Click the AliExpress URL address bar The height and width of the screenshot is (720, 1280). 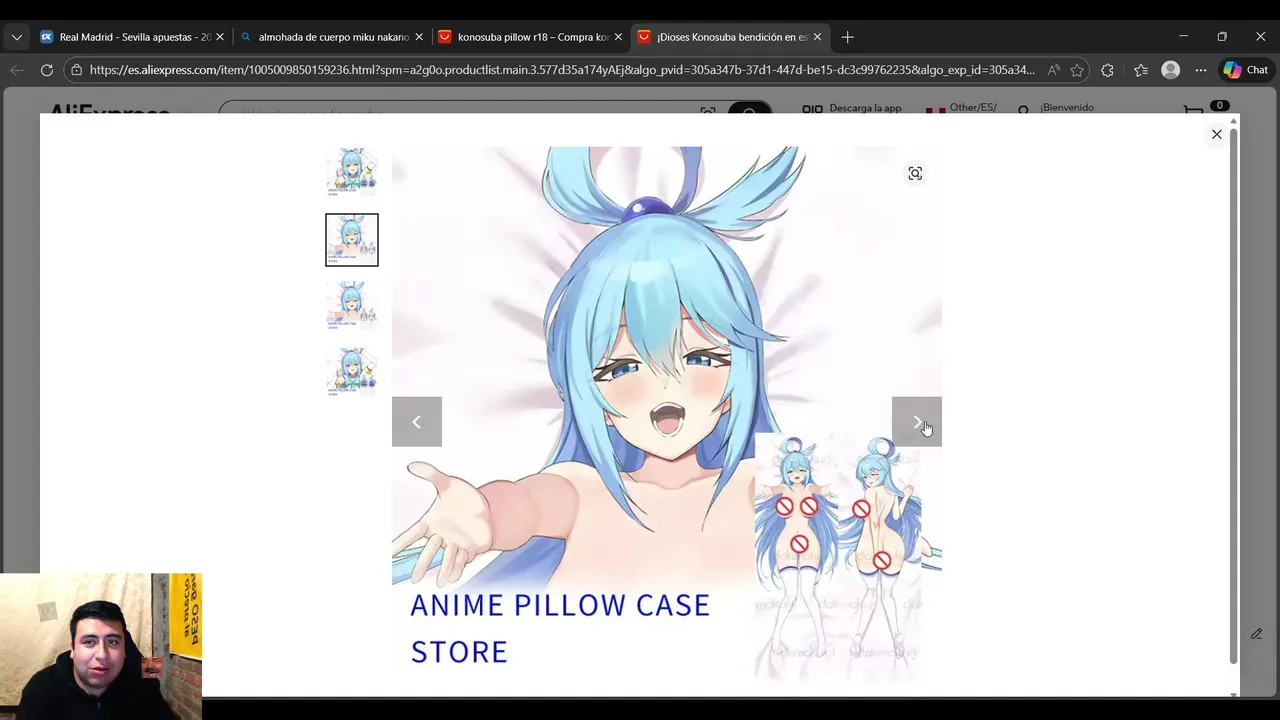coord(562,70)
